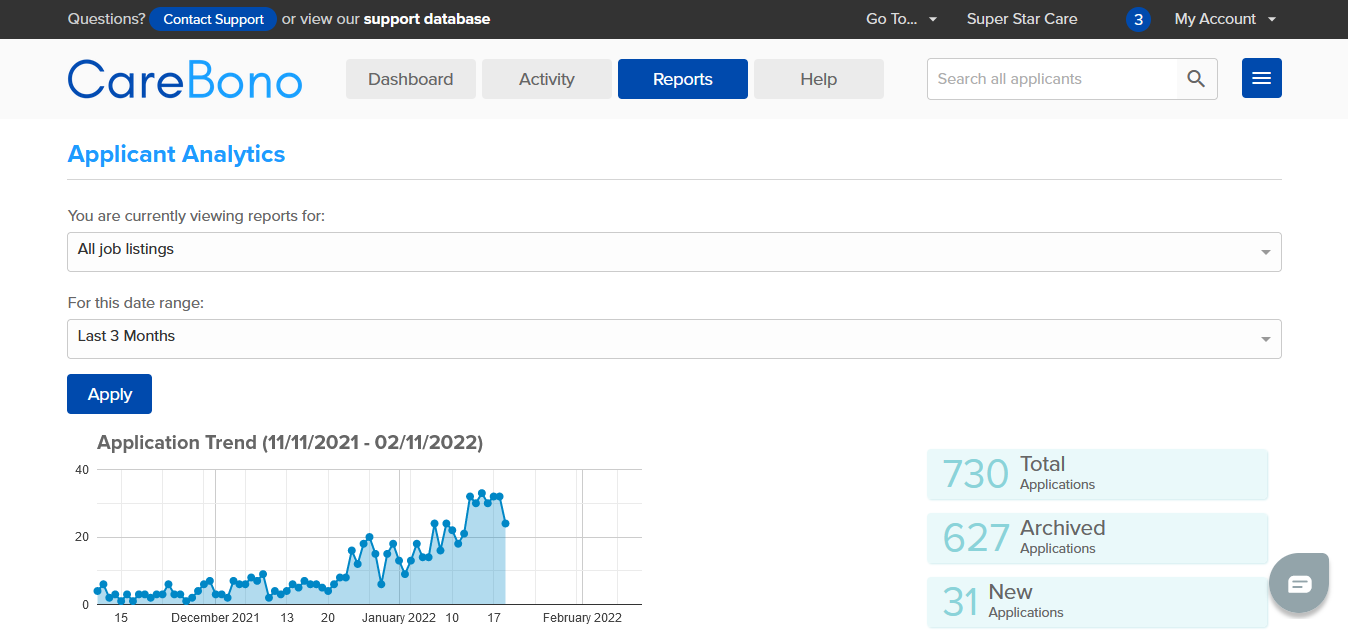The width and height of the screenshot is (1348, 633).
Task: Click the Contact Support button
Action: [x=213, y=19]
